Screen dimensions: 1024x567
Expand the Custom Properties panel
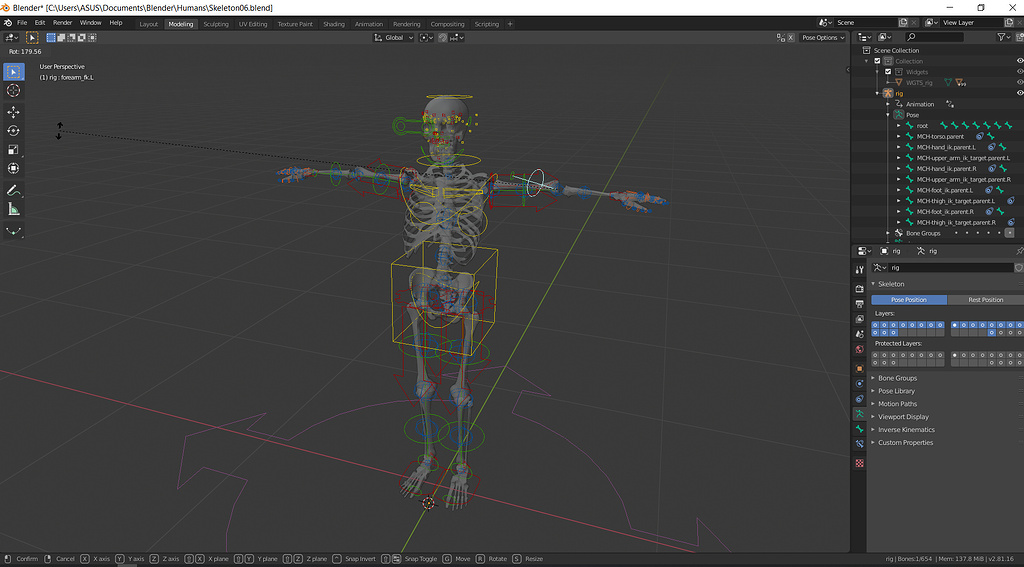[x=904, y=443]
